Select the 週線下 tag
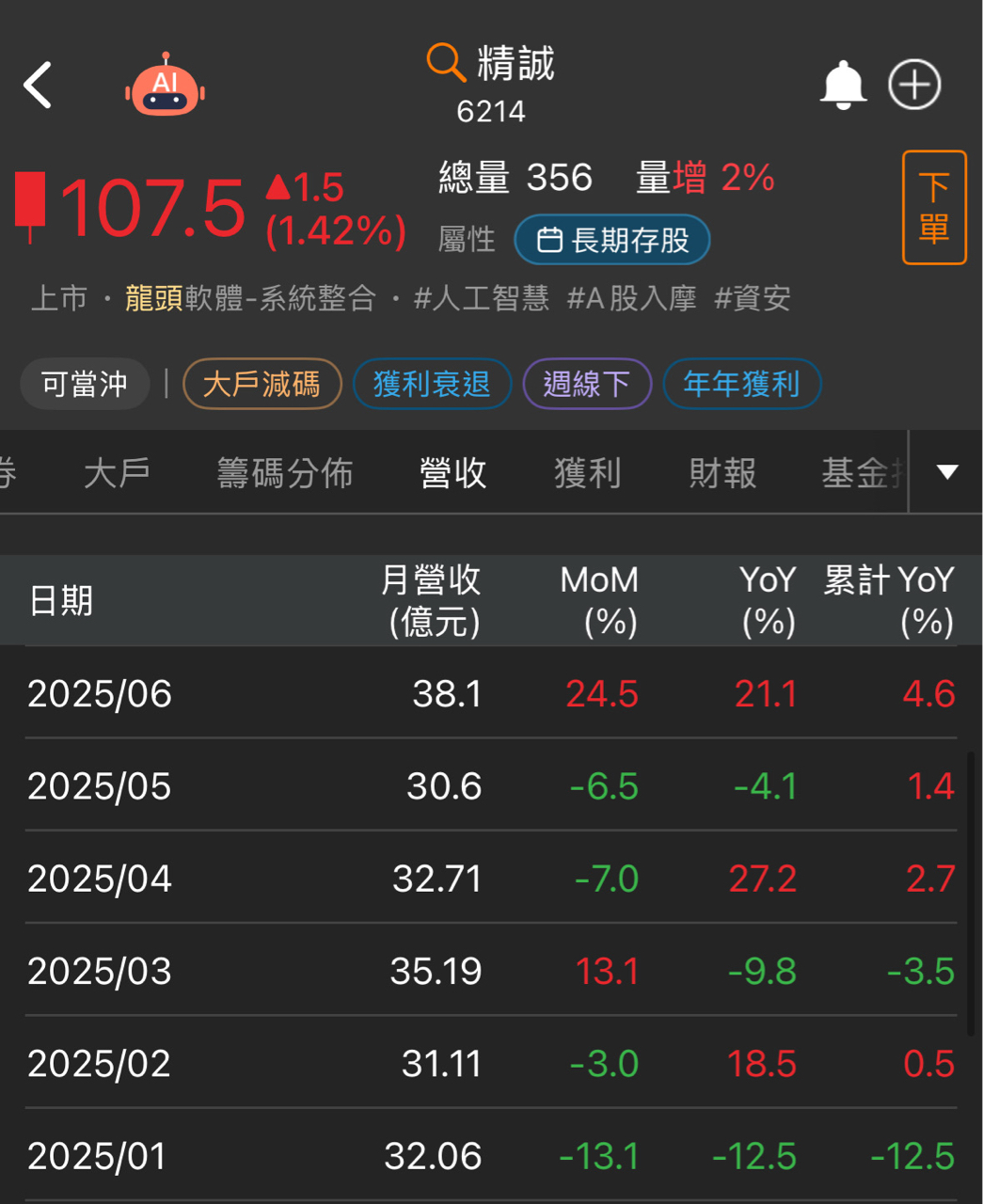Viewport: 983px width, 1204px height. coord(587,384)
